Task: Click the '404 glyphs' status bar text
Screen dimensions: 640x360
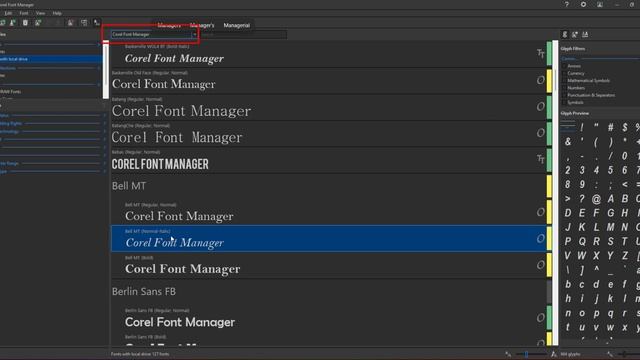Action: [571, 354]
